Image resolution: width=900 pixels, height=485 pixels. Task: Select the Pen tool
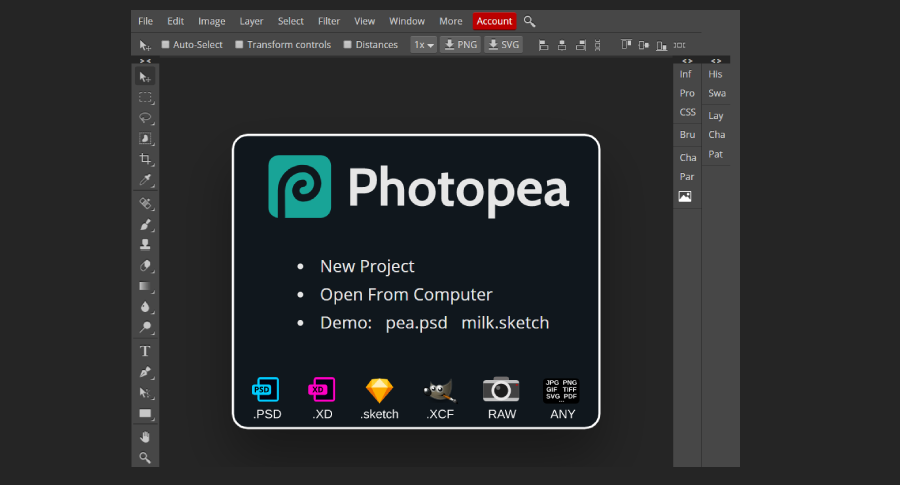click(x=145, y=372)
